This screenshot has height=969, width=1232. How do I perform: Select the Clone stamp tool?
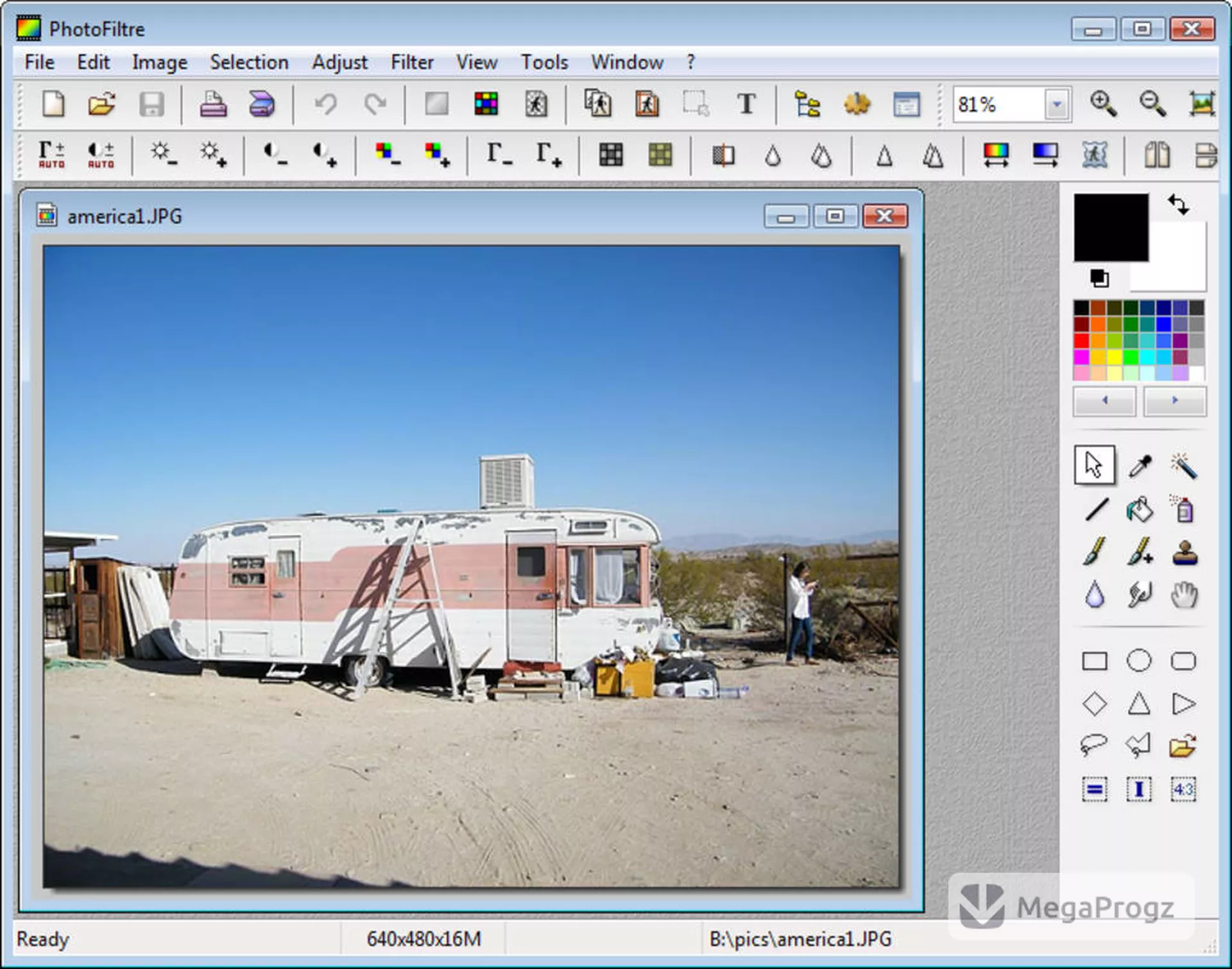click(x=1185, y=552)
